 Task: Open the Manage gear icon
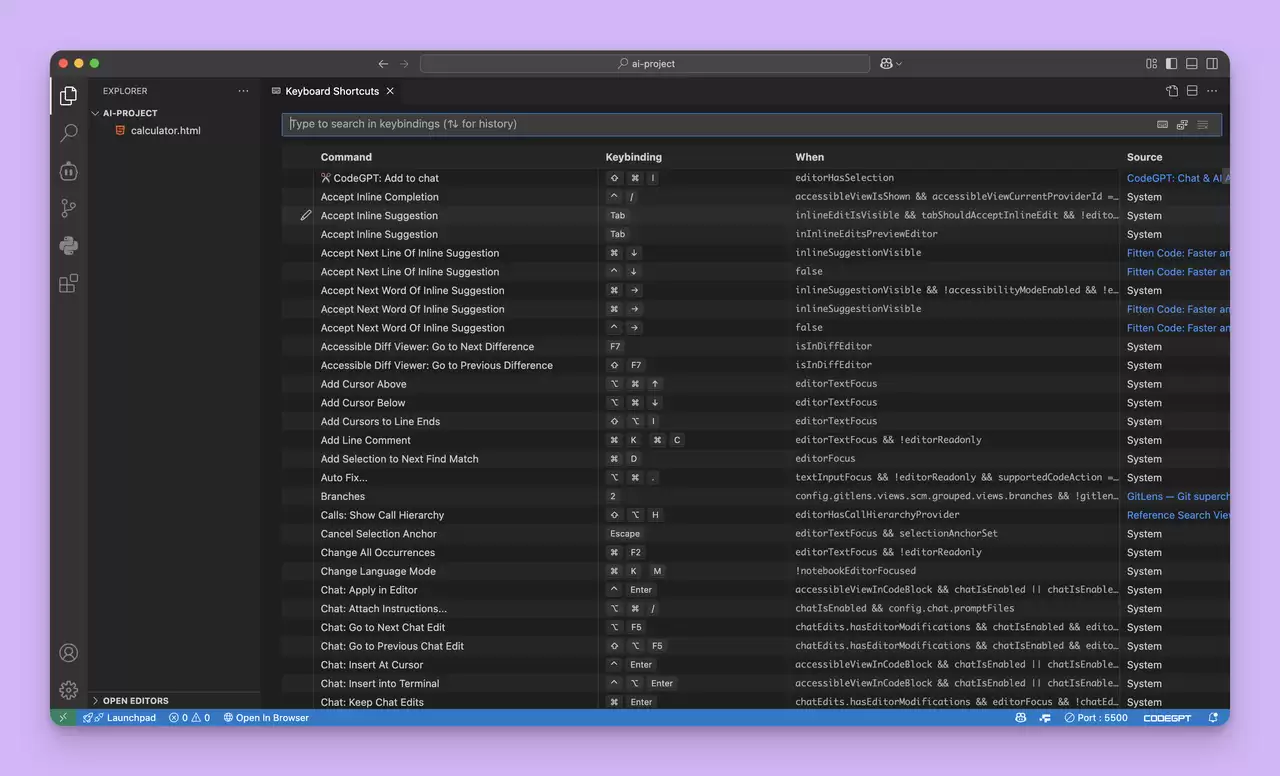68,690
